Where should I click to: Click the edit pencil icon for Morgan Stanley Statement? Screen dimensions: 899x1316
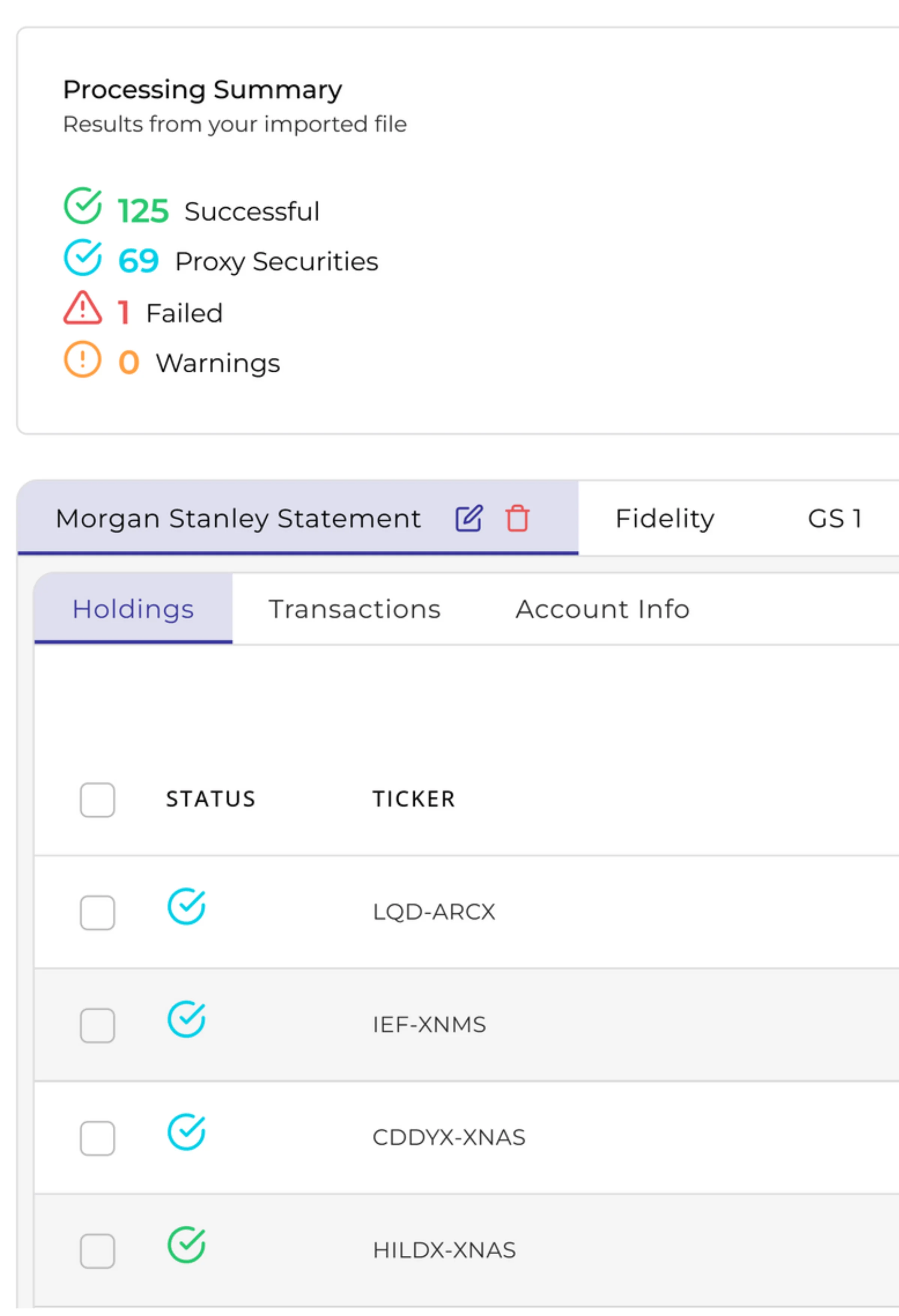[469, 518]
